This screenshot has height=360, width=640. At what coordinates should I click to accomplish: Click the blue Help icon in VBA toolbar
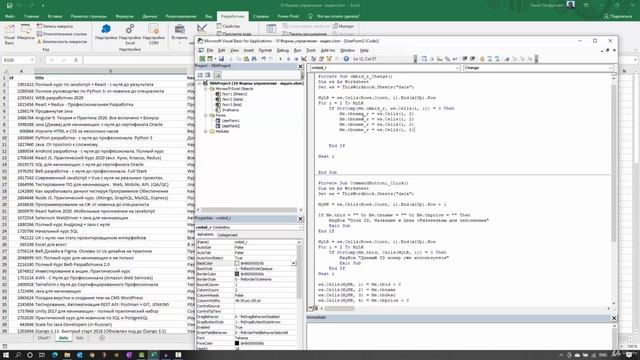click(x=346, y=59)
